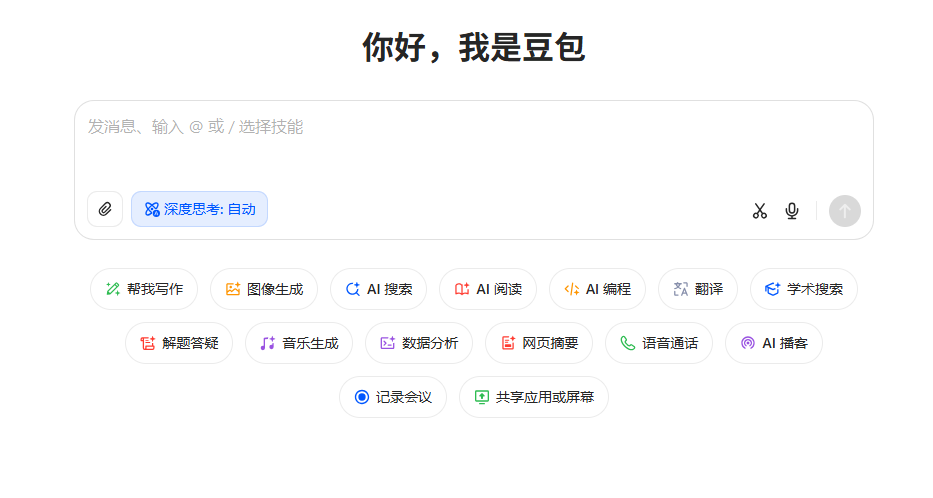Toggle the 深度思考 deep thinking mode
The width and height of the screenshot is (933, 498).
[x=200, y=209]
